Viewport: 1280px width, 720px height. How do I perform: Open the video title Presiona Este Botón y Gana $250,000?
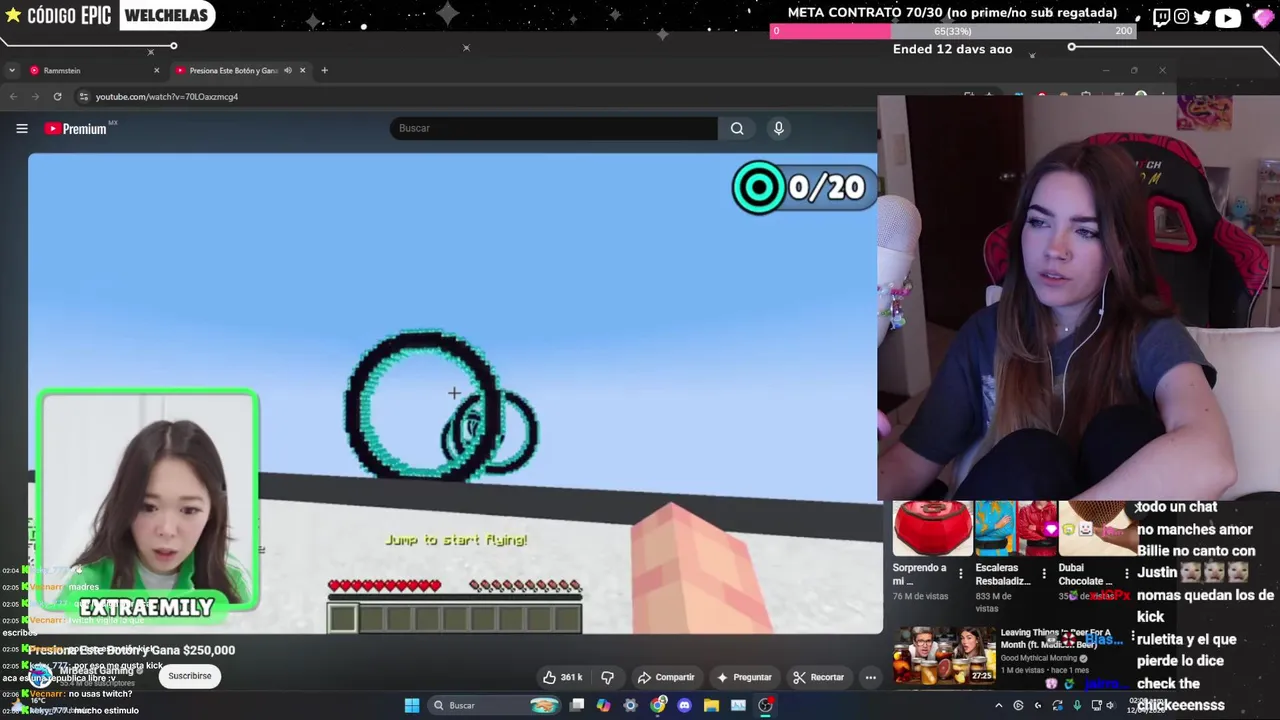[132, 650]
